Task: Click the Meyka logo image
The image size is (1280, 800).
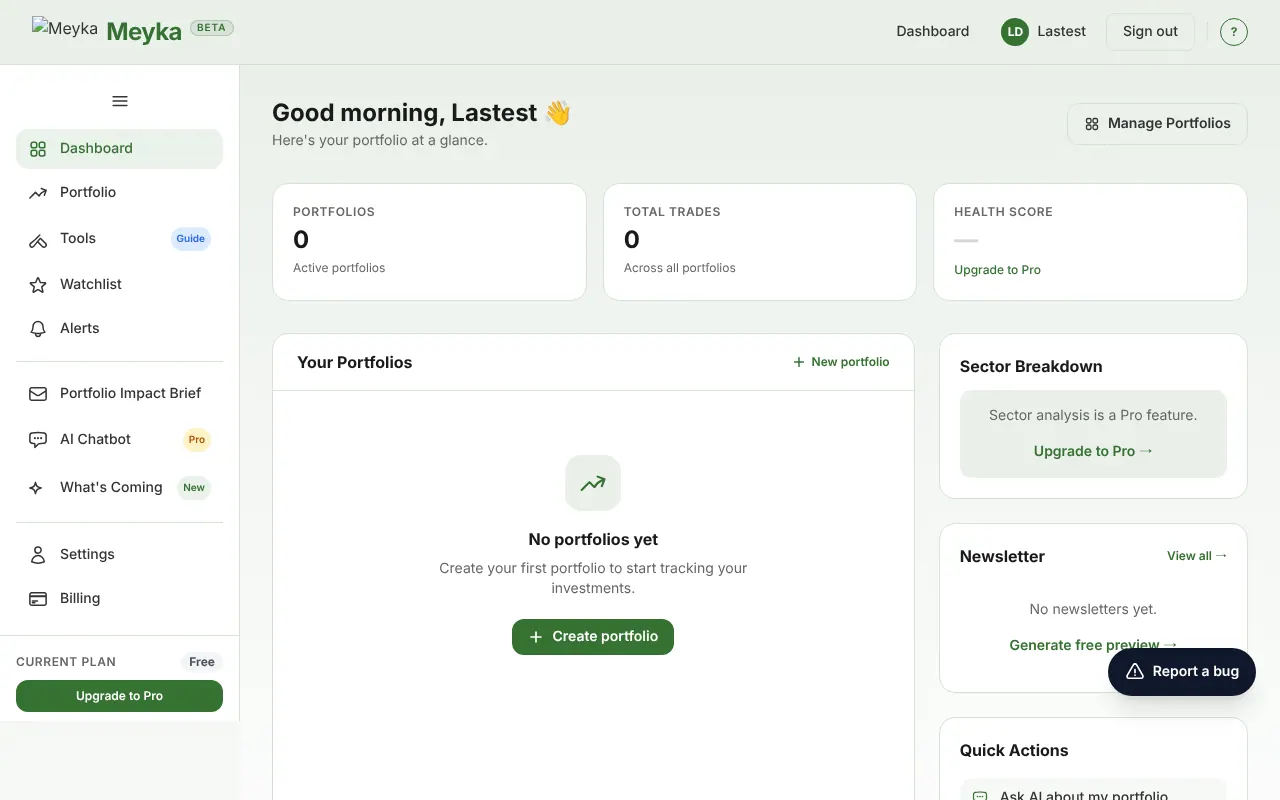Action: tap(65, 28)
